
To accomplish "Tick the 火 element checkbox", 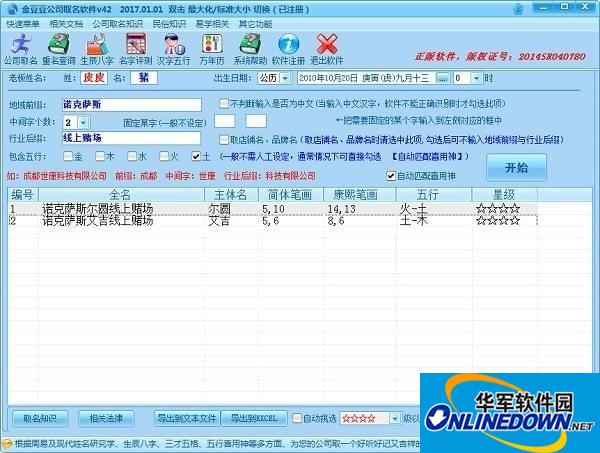I will [164, 156].
